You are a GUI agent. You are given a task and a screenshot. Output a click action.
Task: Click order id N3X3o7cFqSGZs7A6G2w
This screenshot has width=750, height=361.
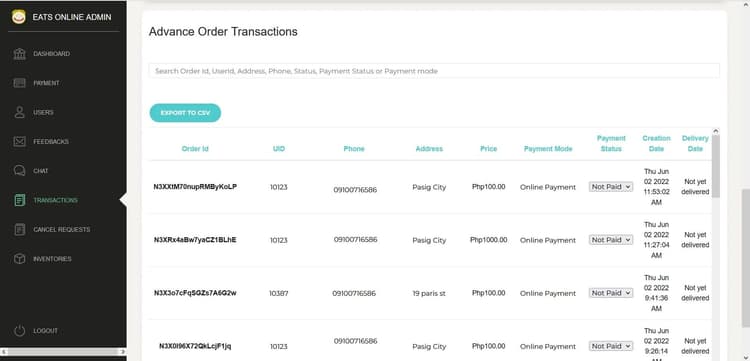click(x=195, y=293)
